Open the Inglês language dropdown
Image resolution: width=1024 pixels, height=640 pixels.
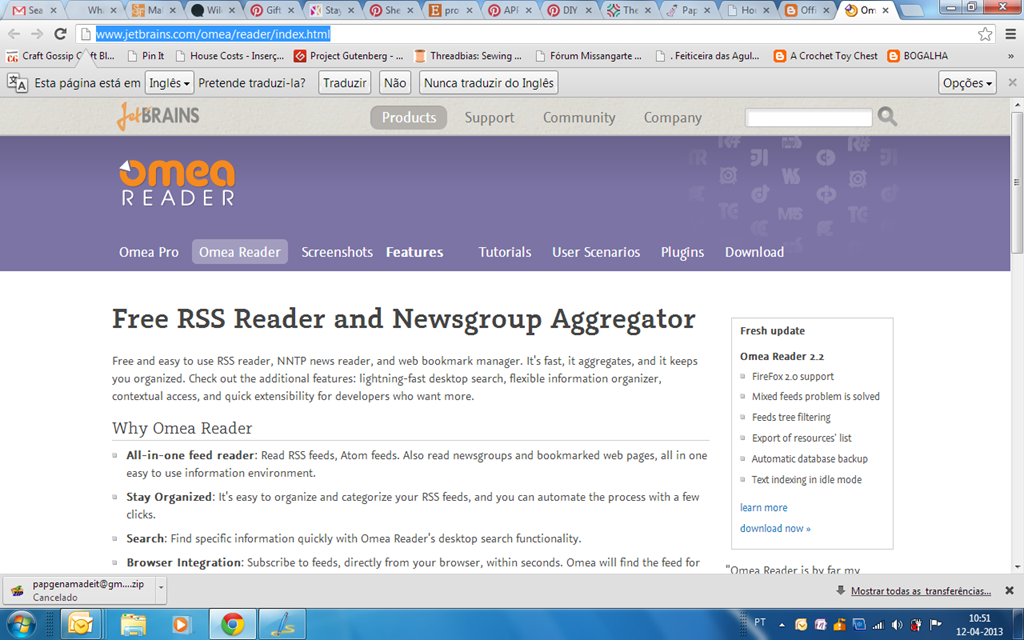[x=169, y=83]
